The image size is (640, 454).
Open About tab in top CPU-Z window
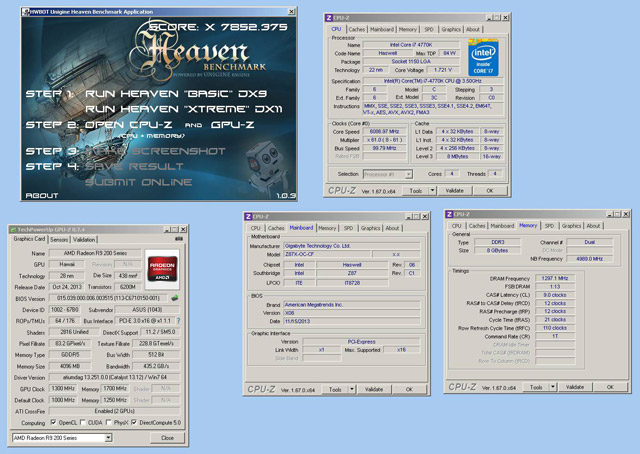click(x=473, y=29)
